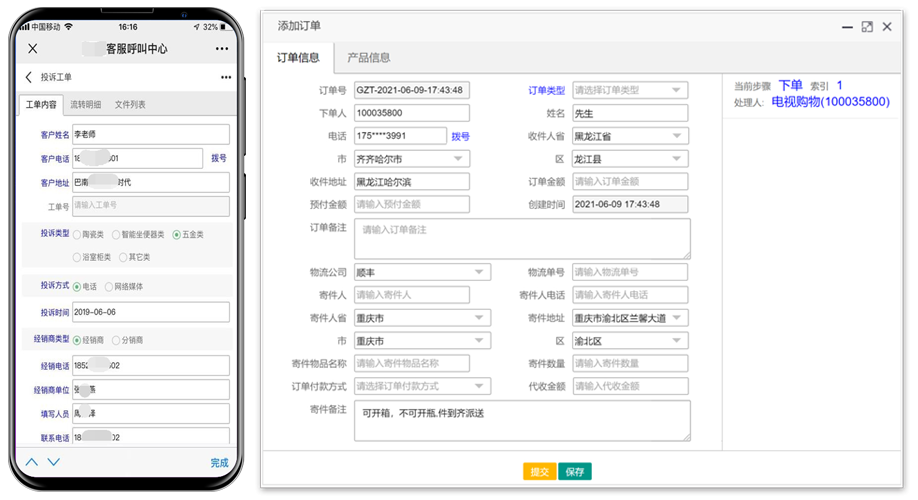Select the 陶瓷类 complaint type radio
Screen dimensions: 918x500
coord(78,235)
